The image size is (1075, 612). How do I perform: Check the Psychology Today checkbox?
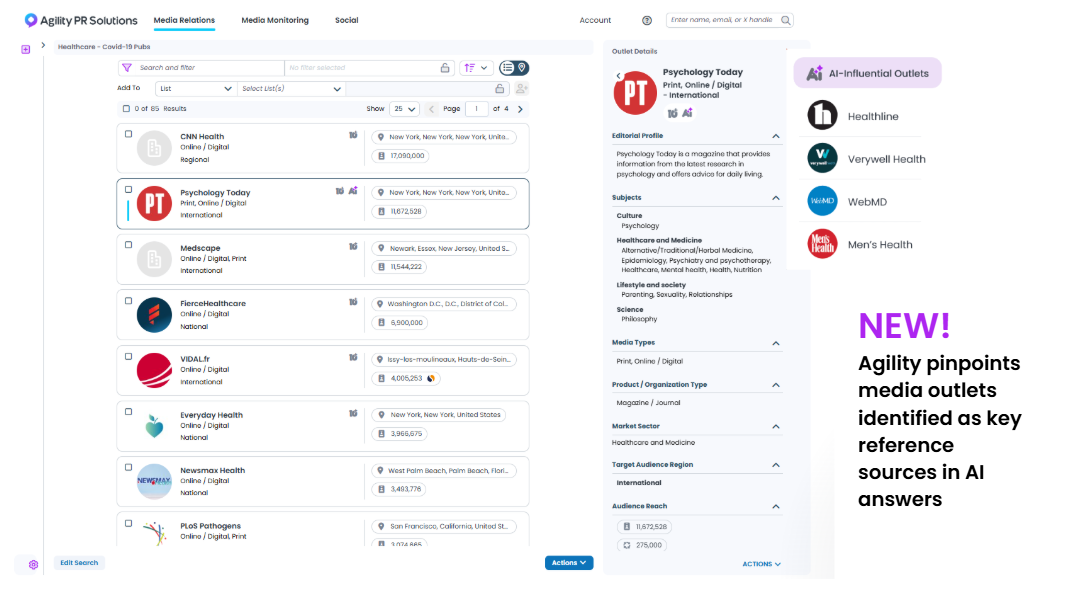click(128, 190)
